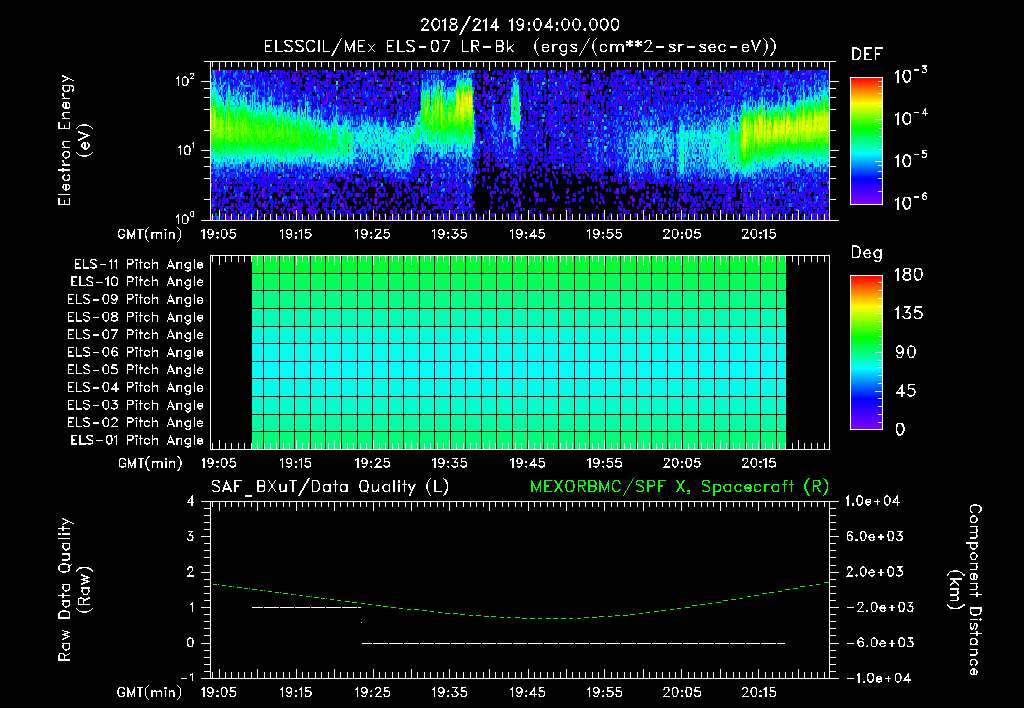Click the 135 tick on Deg color bar
Image resolution: width=1024 pixels, height=708 pixels.
click(908, 314)
